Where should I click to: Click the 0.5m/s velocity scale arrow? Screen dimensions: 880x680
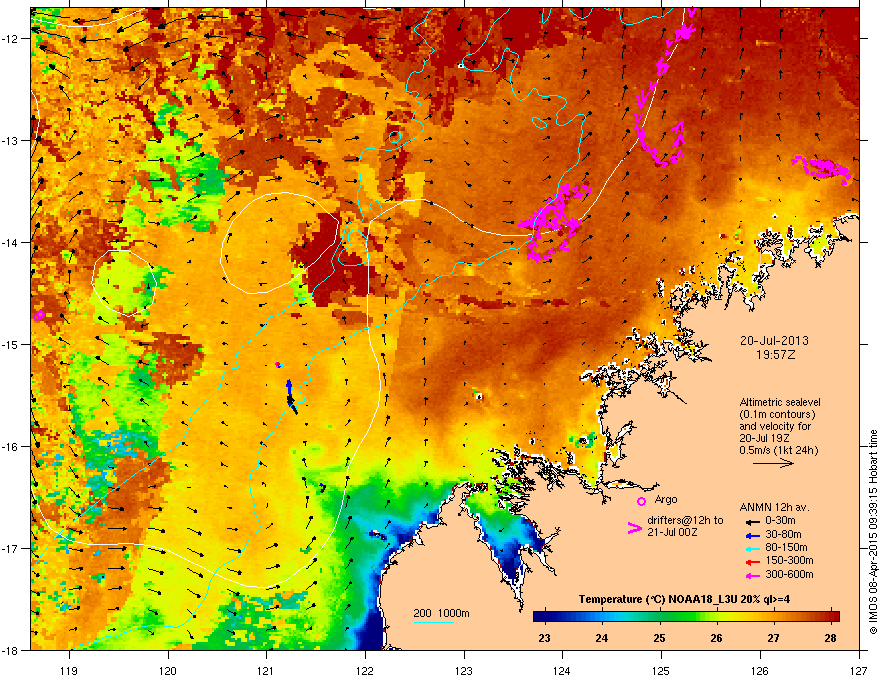tap(773, 463)
